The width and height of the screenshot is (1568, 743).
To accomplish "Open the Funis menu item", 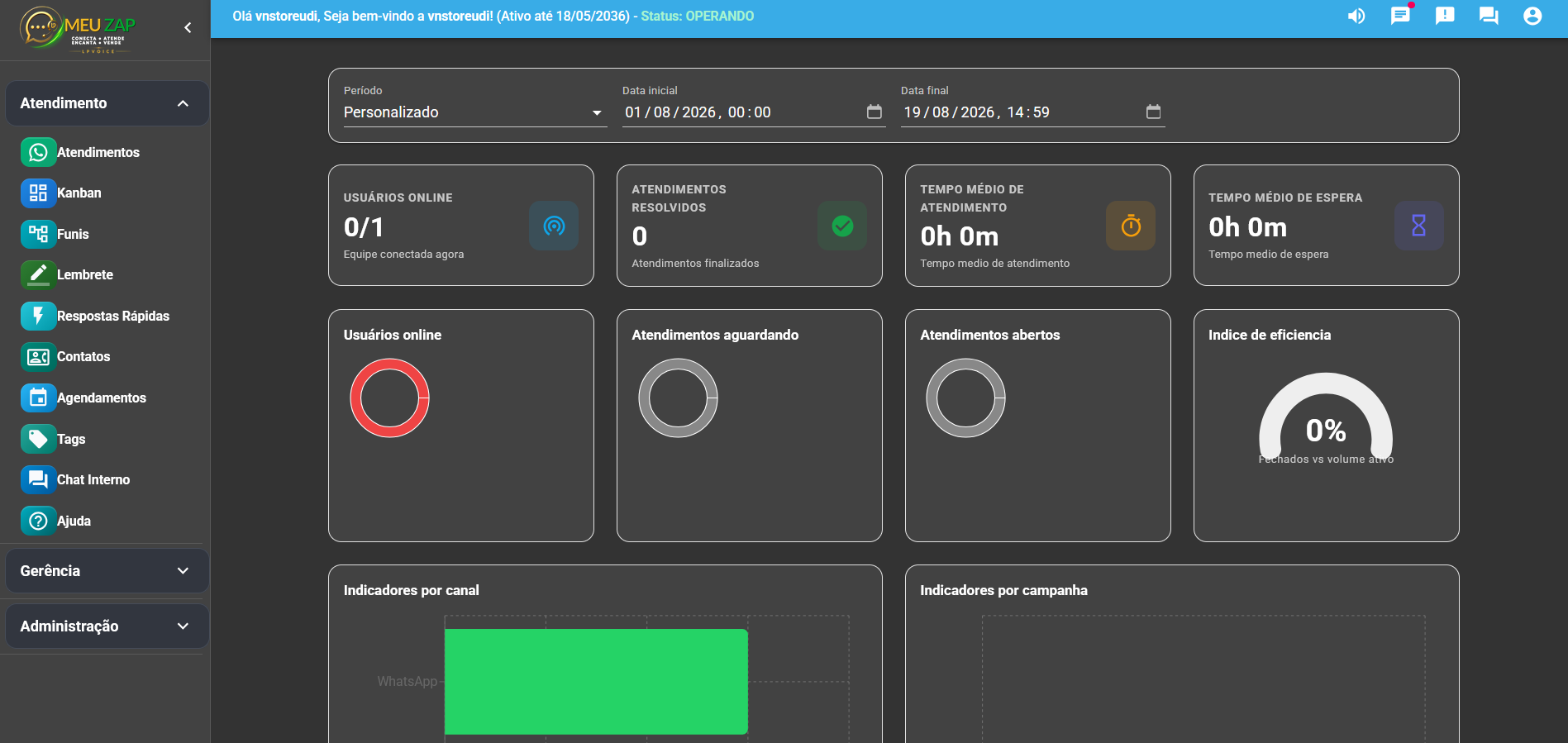I will pyautogui.click(x=73, y=234).
